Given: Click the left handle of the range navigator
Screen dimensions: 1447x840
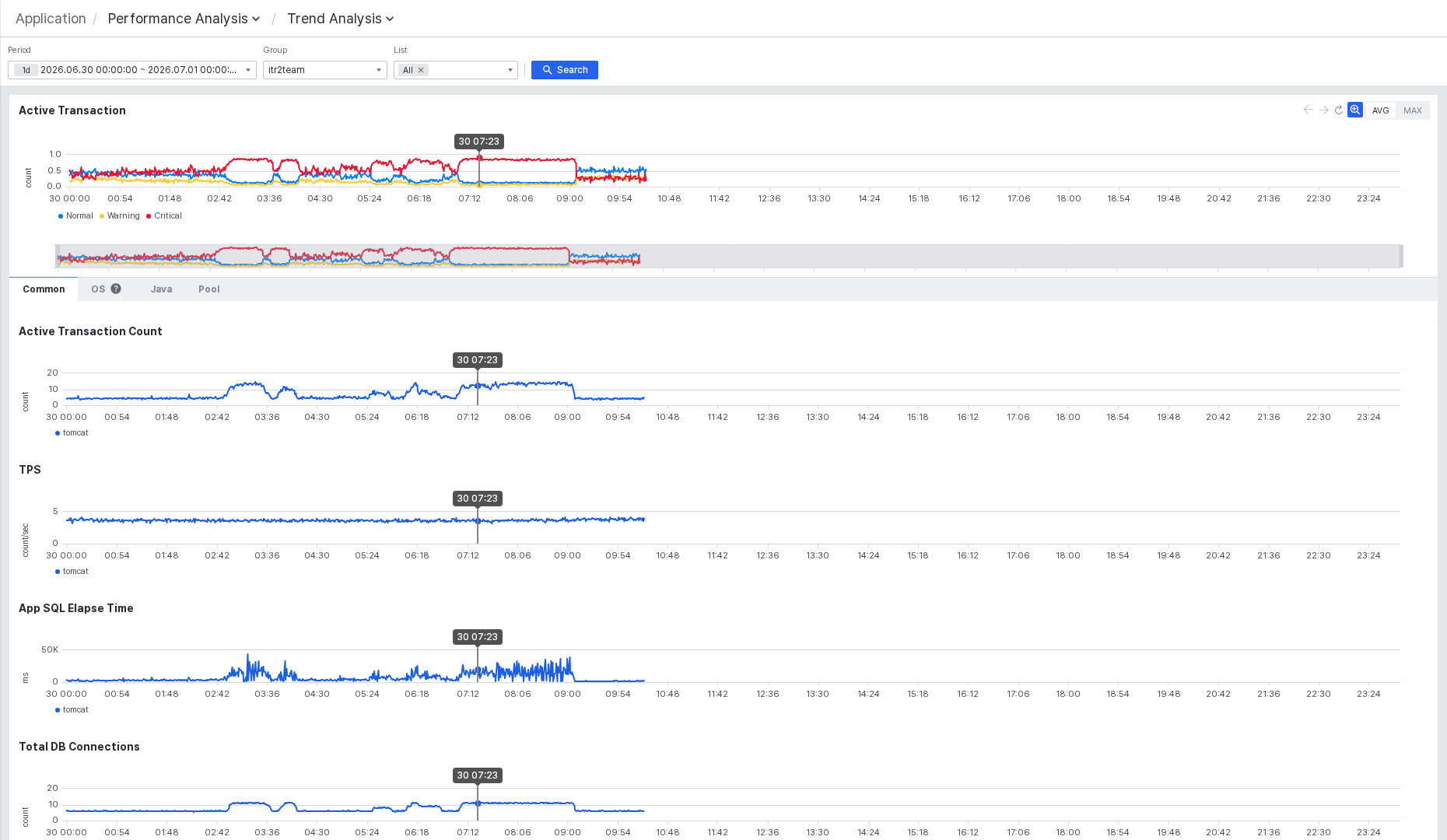Looking at the screenshot, I should (x=58, y=256).
